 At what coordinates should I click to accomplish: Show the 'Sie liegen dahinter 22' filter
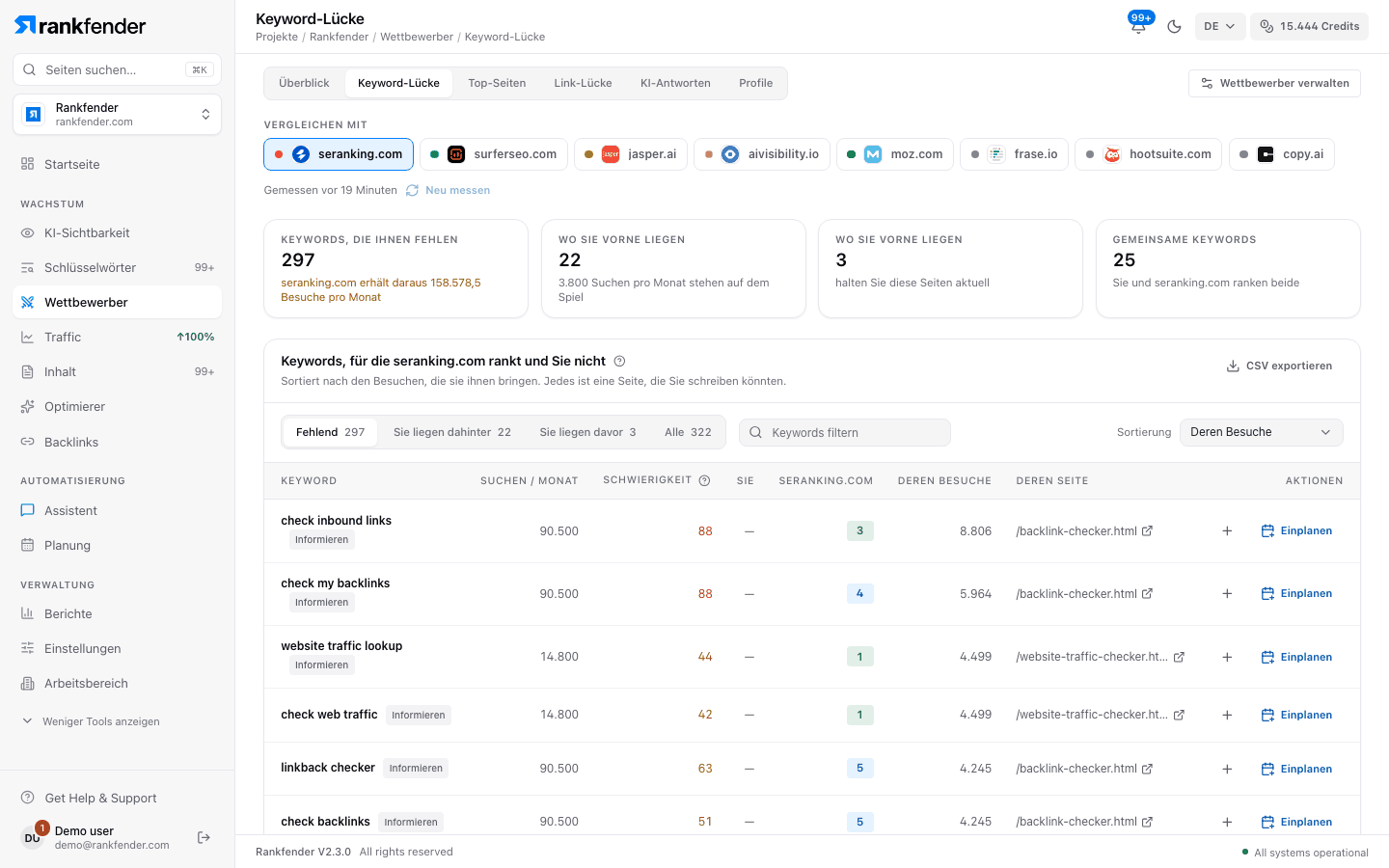tap(452, 432)
